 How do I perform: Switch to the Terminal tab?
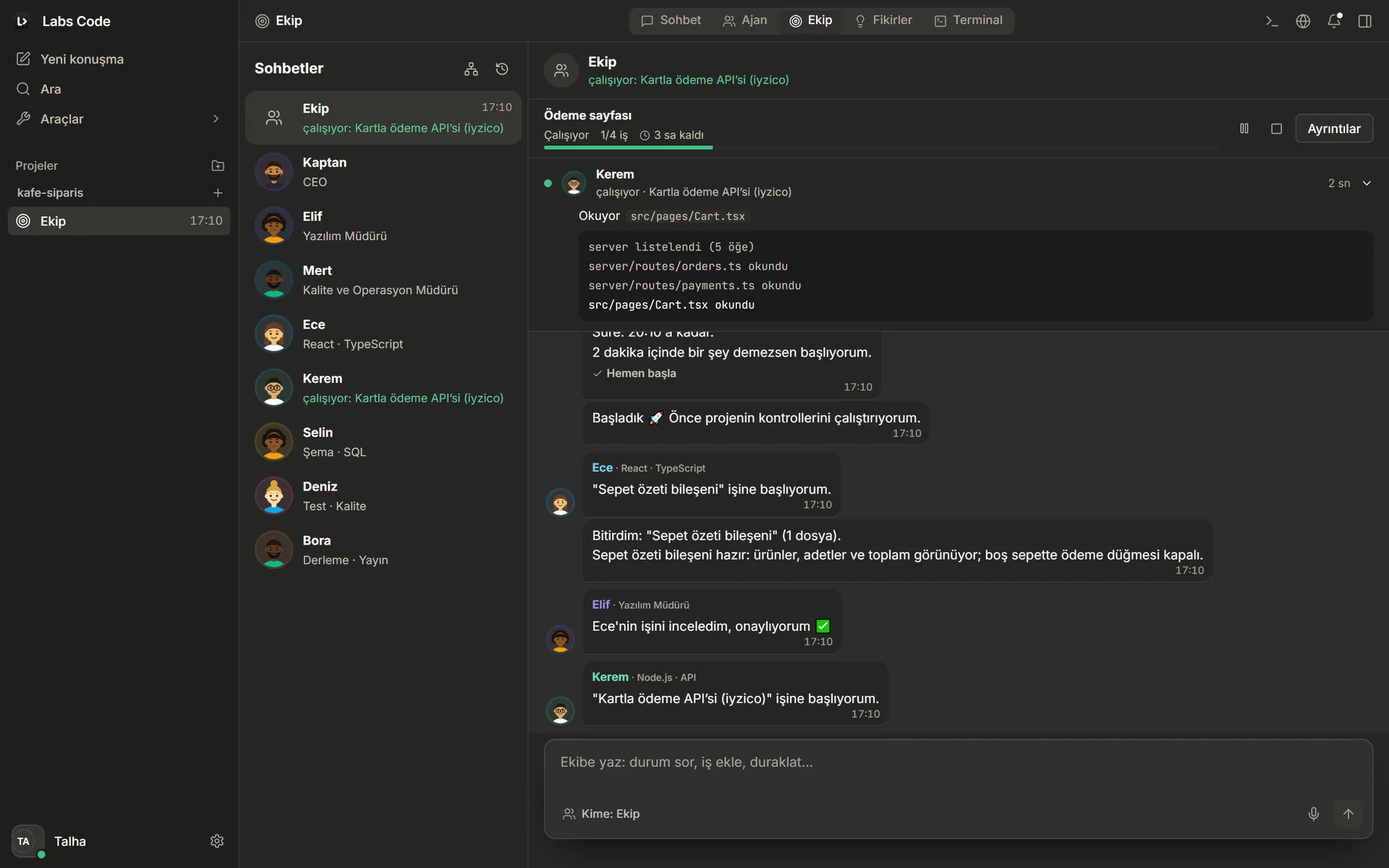click(968, 20)
